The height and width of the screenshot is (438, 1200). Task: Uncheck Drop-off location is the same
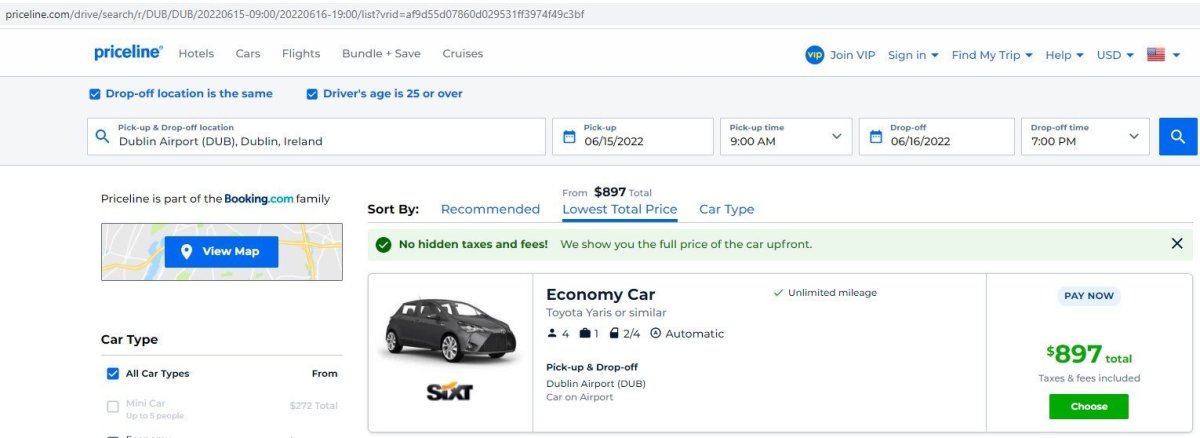tap(95, 94)
